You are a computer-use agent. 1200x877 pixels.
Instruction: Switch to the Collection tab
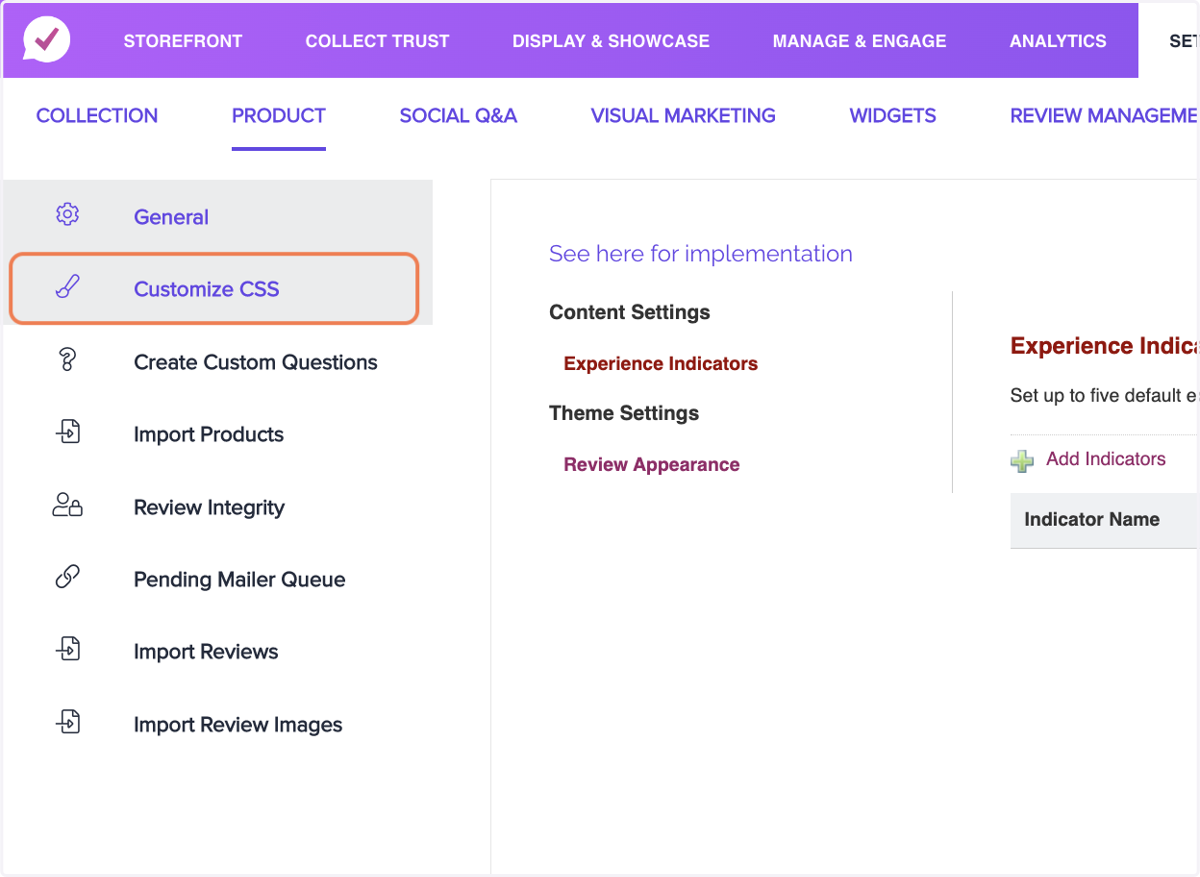[x=97, y=116]
